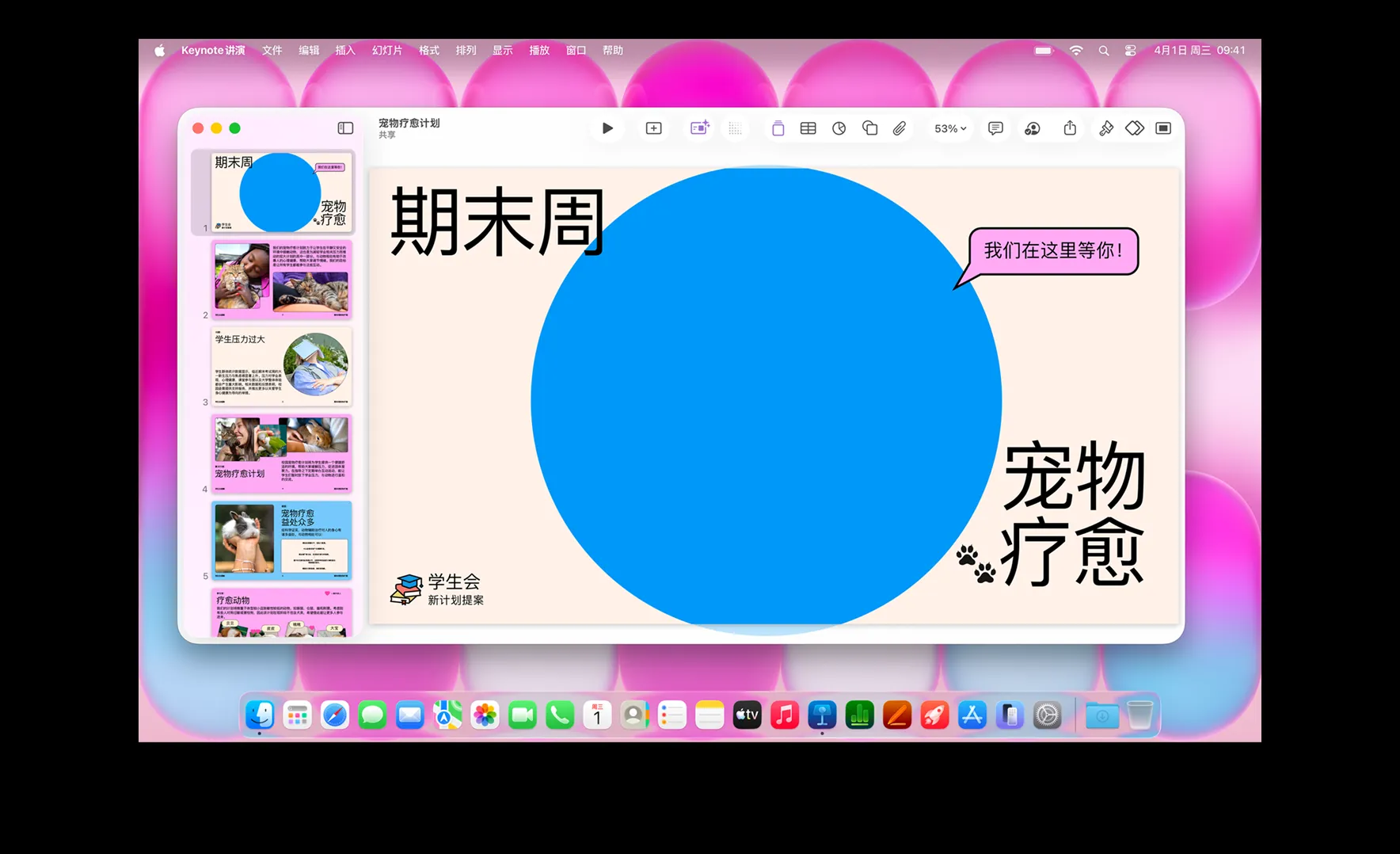Screen dimensions: 1400x854
Task: Toggle the slide navigator sidebar
Action: 345,128
